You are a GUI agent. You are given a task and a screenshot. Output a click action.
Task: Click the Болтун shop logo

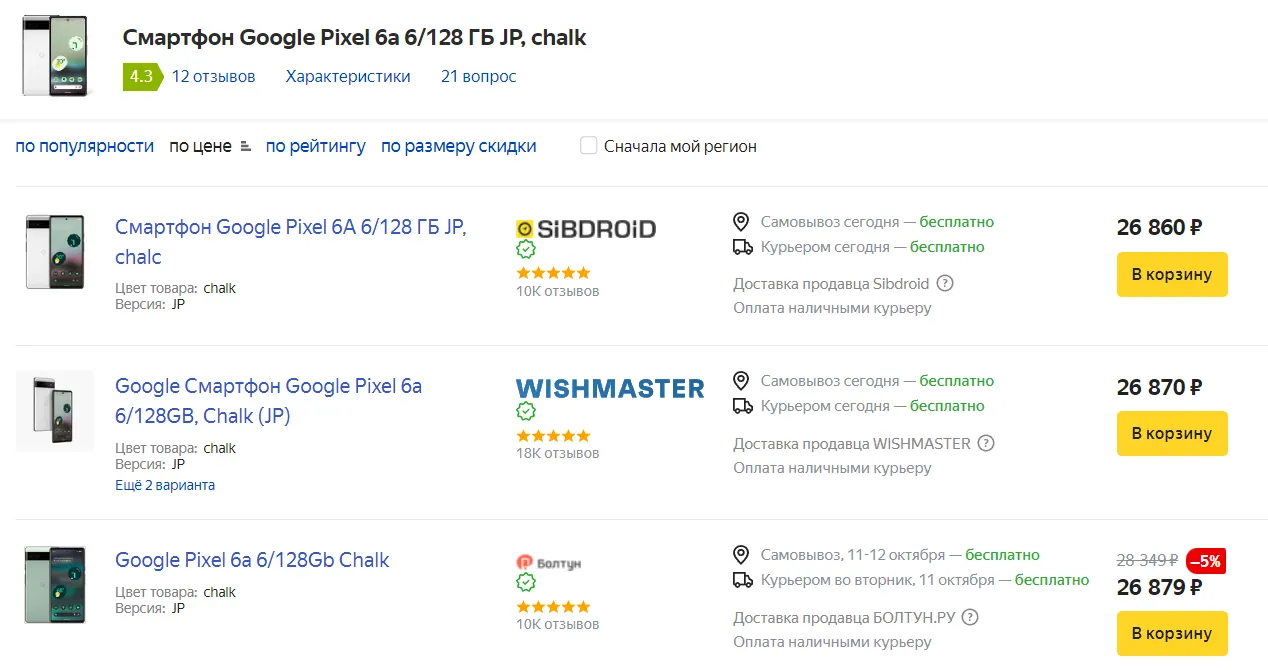click(548, 563)
